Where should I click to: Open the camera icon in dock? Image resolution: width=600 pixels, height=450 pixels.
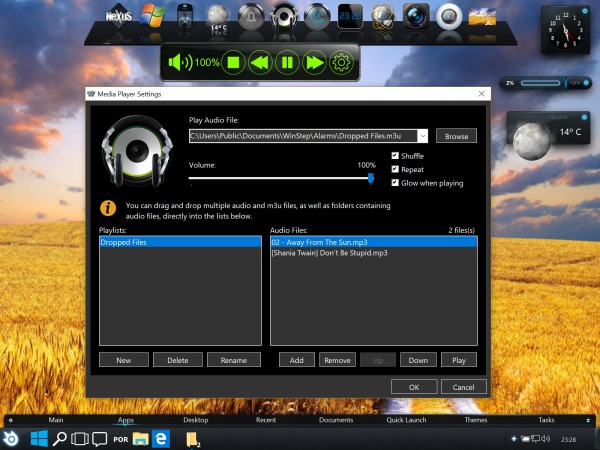(x=416, y=17)
